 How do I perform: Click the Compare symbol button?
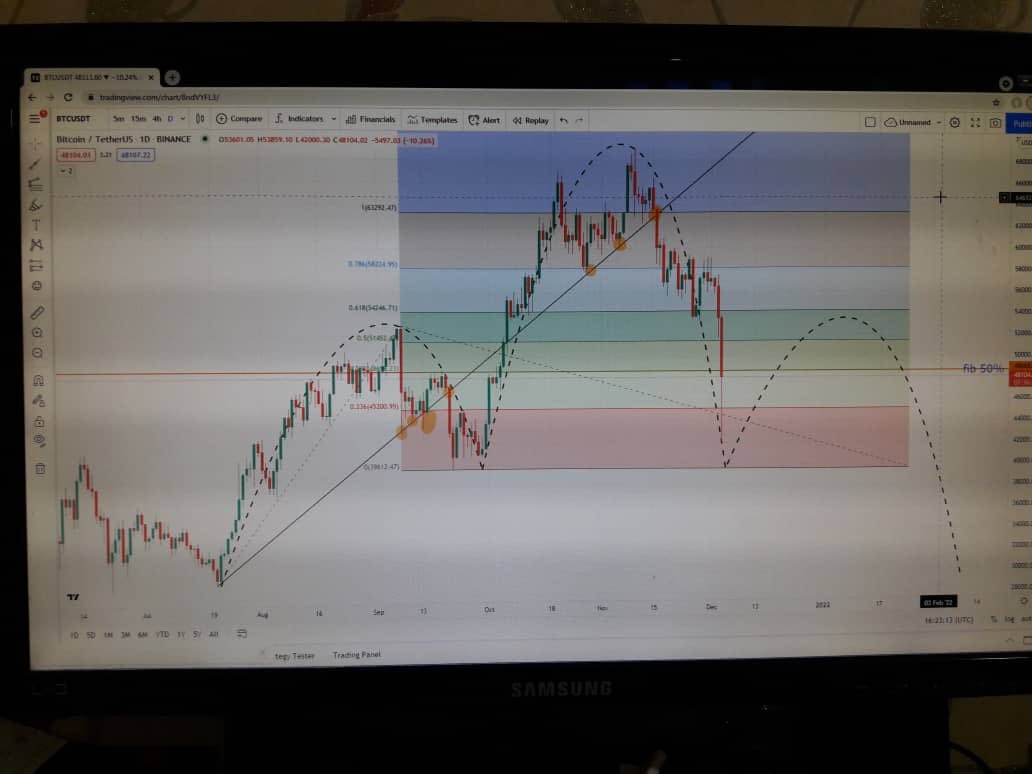[x=239, y=118]
